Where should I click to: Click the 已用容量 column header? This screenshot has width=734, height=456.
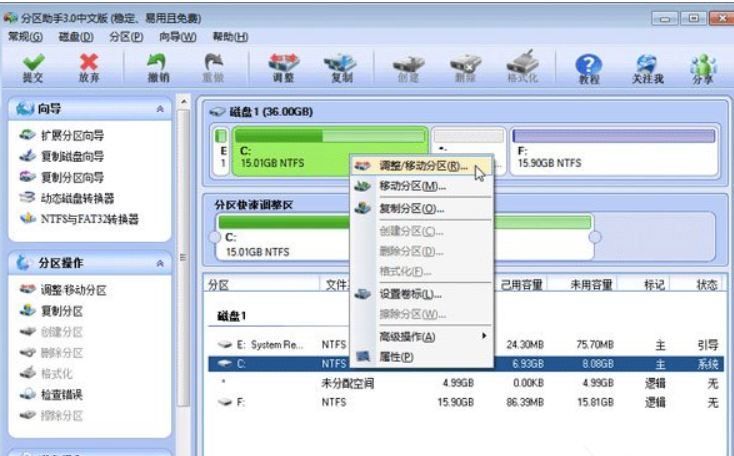click(x=521, y=284)
